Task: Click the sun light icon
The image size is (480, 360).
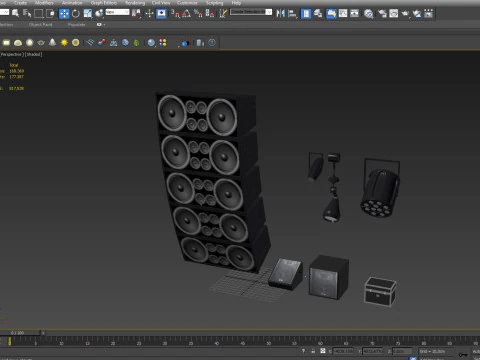Action: point(64,42)
